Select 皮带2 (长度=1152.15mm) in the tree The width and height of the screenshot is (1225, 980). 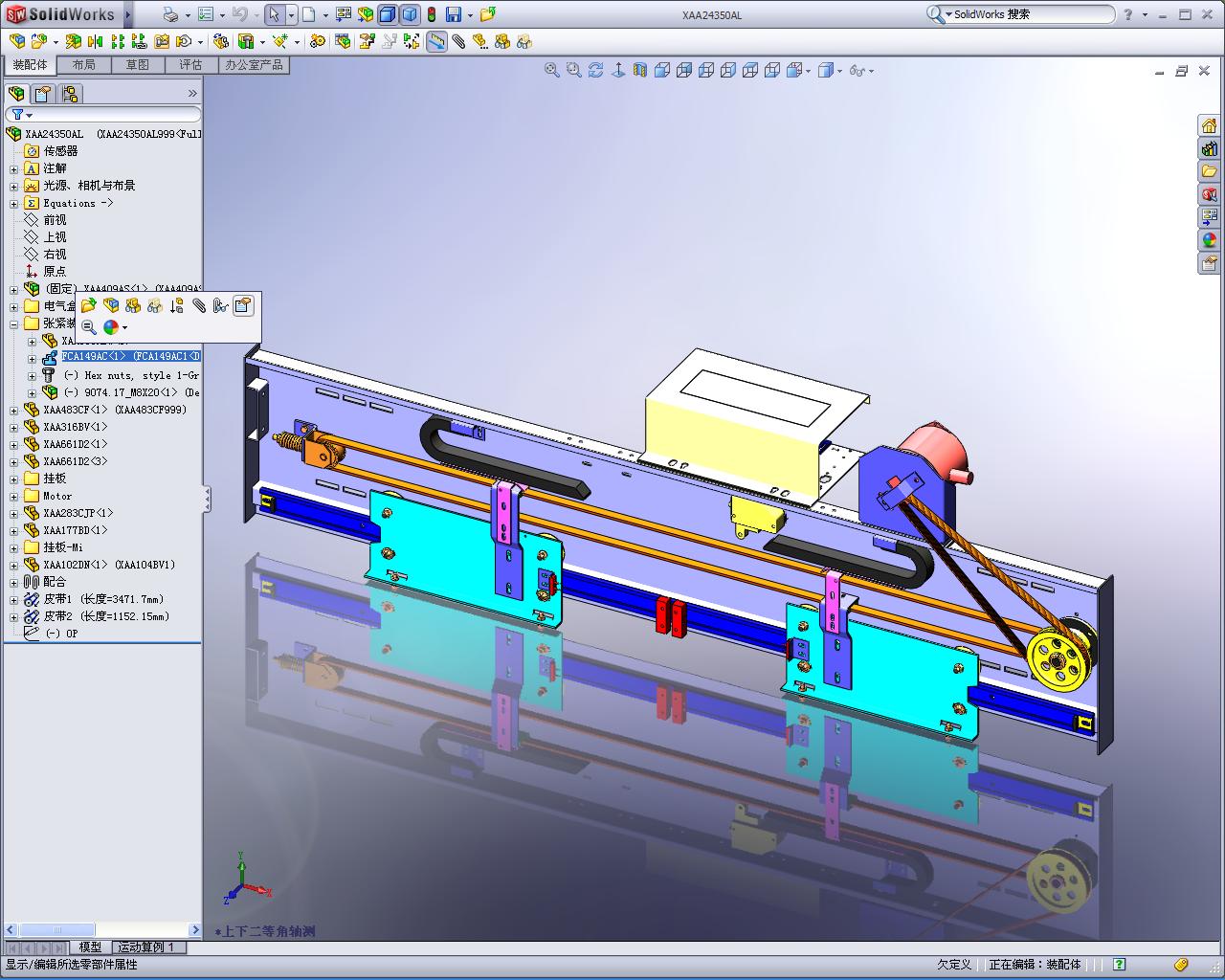106,616
